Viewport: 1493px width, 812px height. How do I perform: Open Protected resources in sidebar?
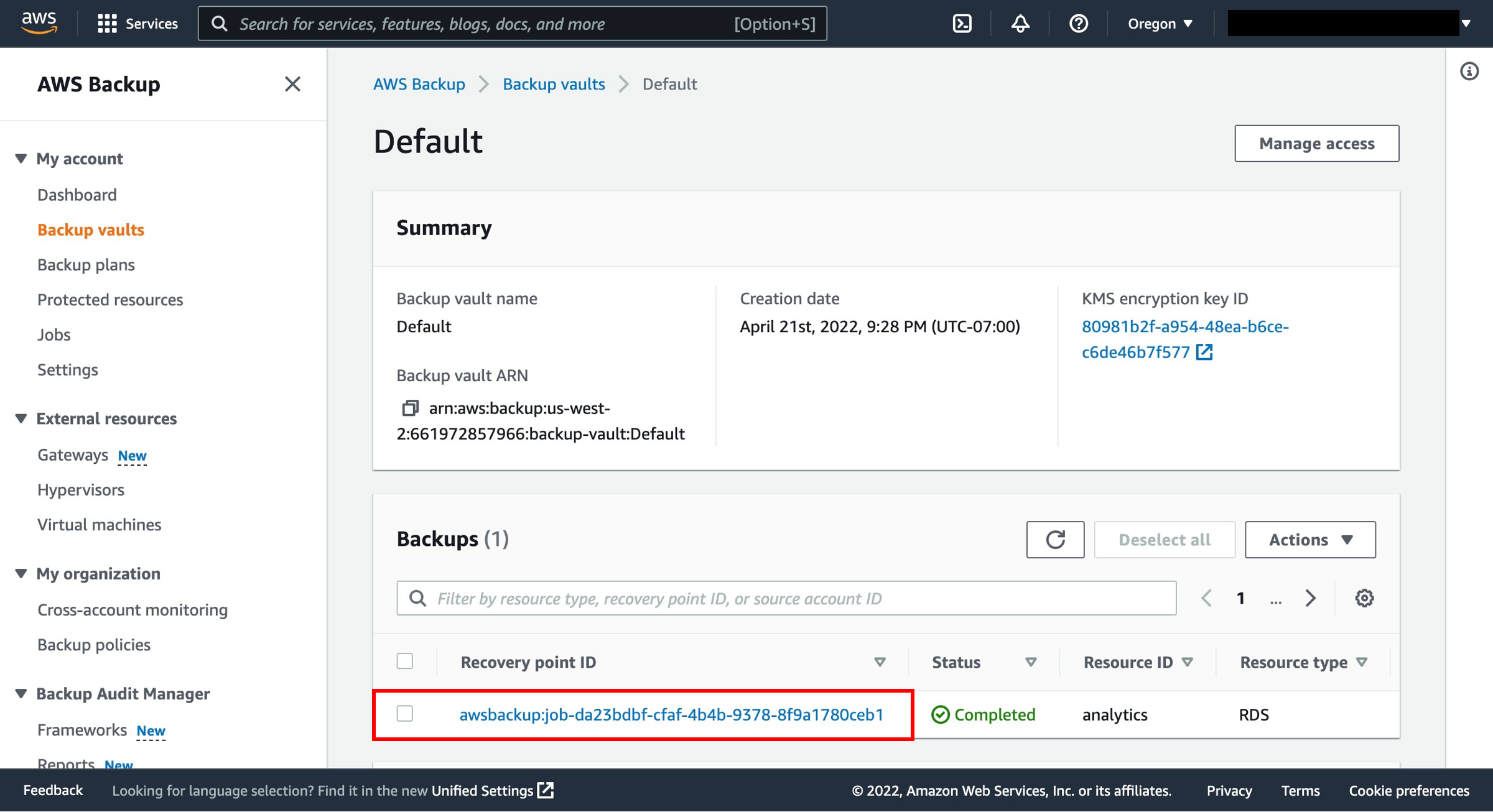click(x=110, y=300)
